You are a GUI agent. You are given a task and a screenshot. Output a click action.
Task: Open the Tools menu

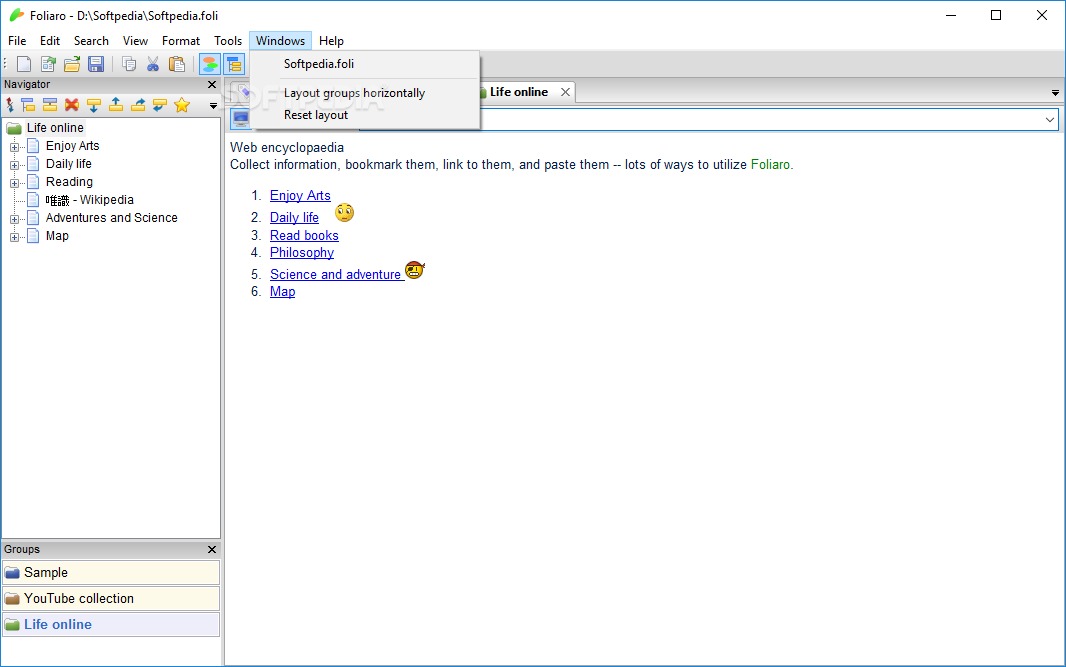(228, 41)
